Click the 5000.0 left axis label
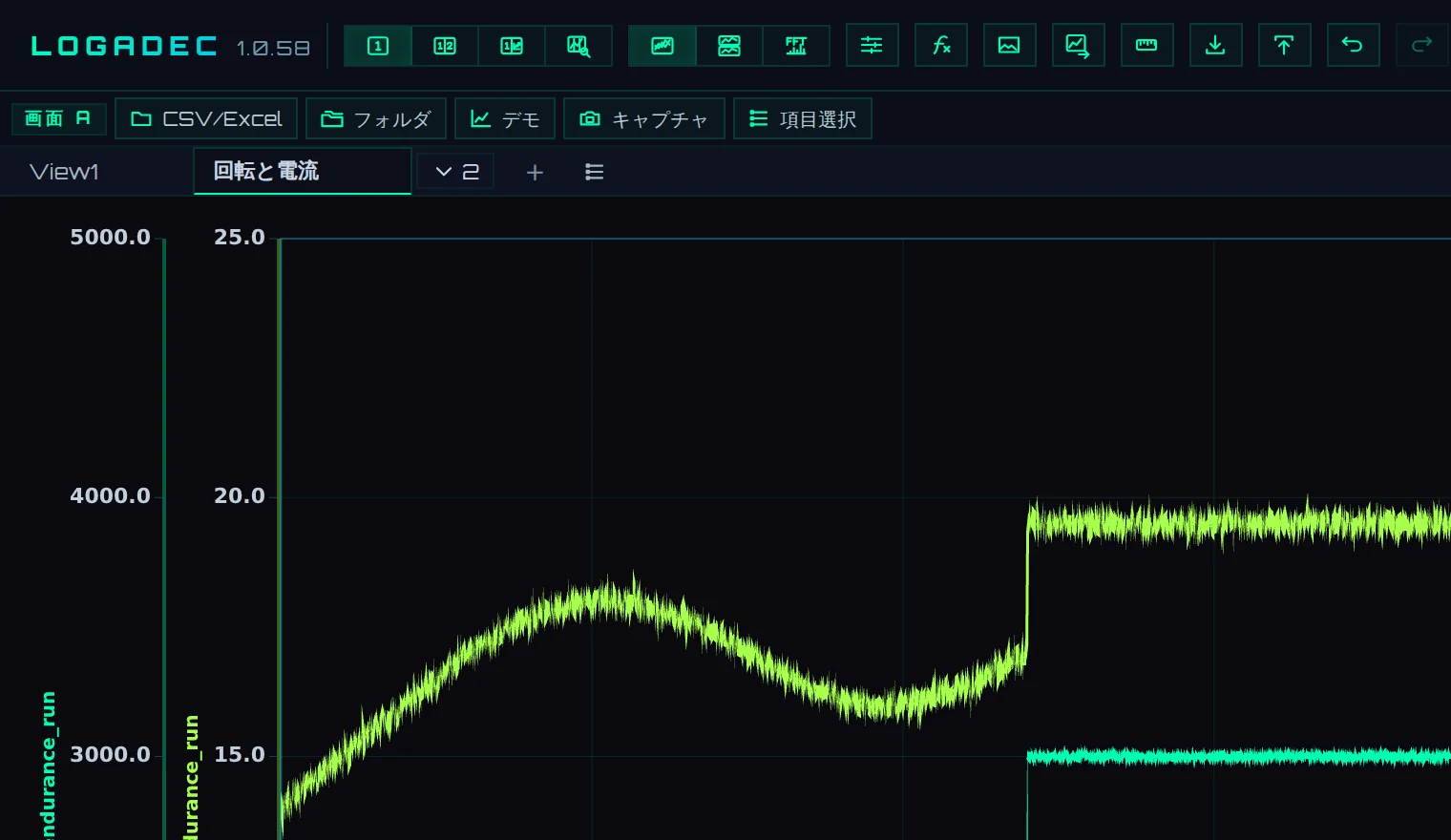 point(110,237)
